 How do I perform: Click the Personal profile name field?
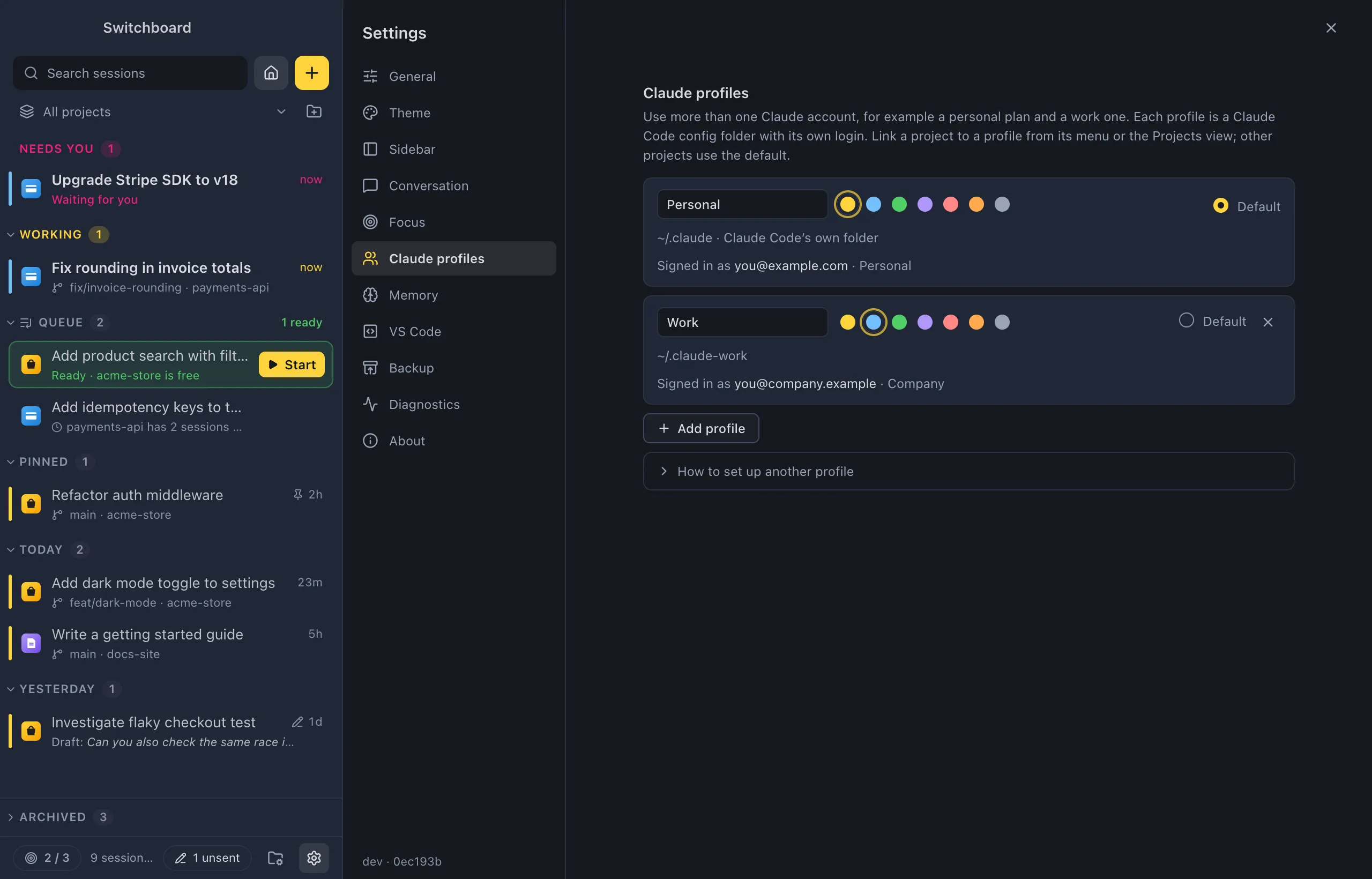pos(742,204)
